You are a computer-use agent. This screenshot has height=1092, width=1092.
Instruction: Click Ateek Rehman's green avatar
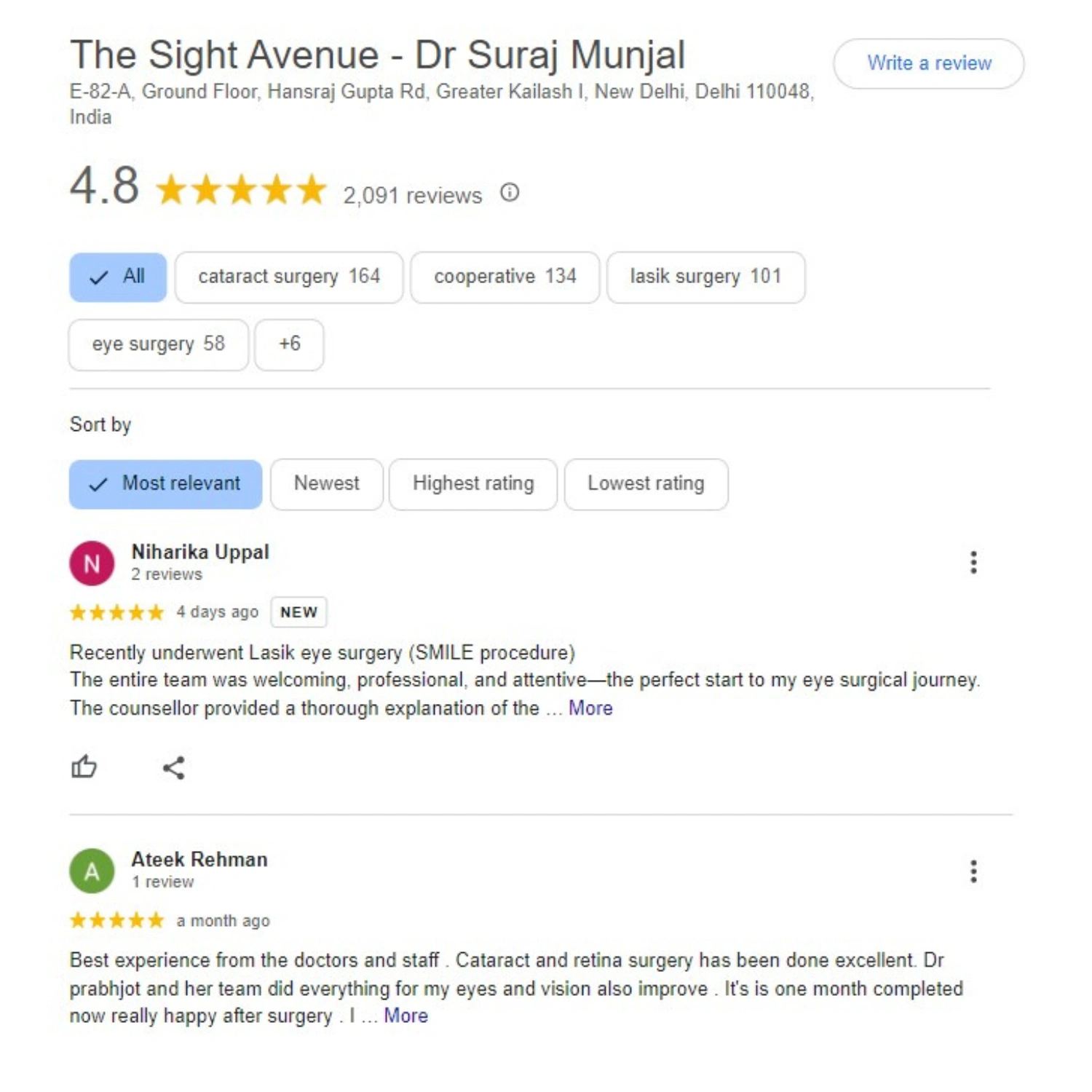(92, 871)
